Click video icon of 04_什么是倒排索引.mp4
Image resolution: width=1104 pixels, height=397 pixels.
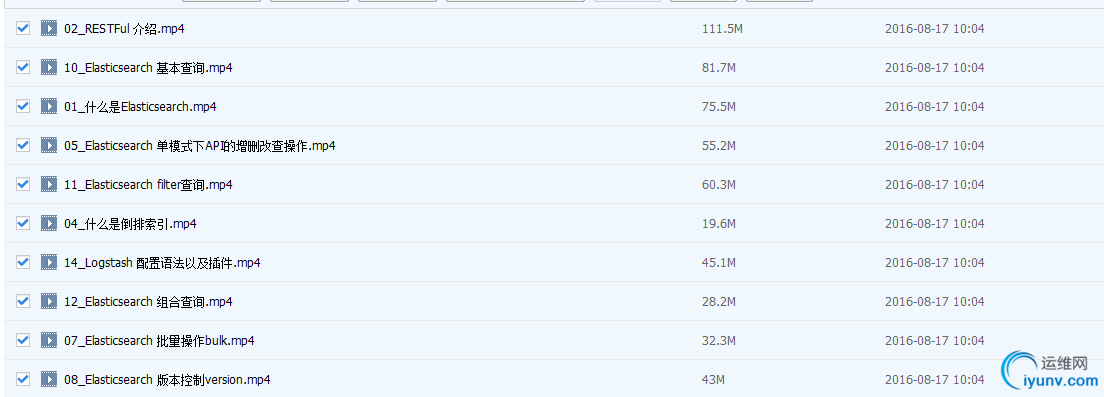[49, 224]
